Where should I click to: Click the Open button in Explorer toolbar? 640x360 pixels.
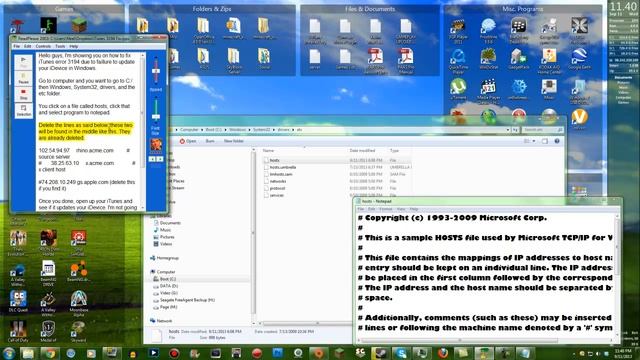[188, 141]
